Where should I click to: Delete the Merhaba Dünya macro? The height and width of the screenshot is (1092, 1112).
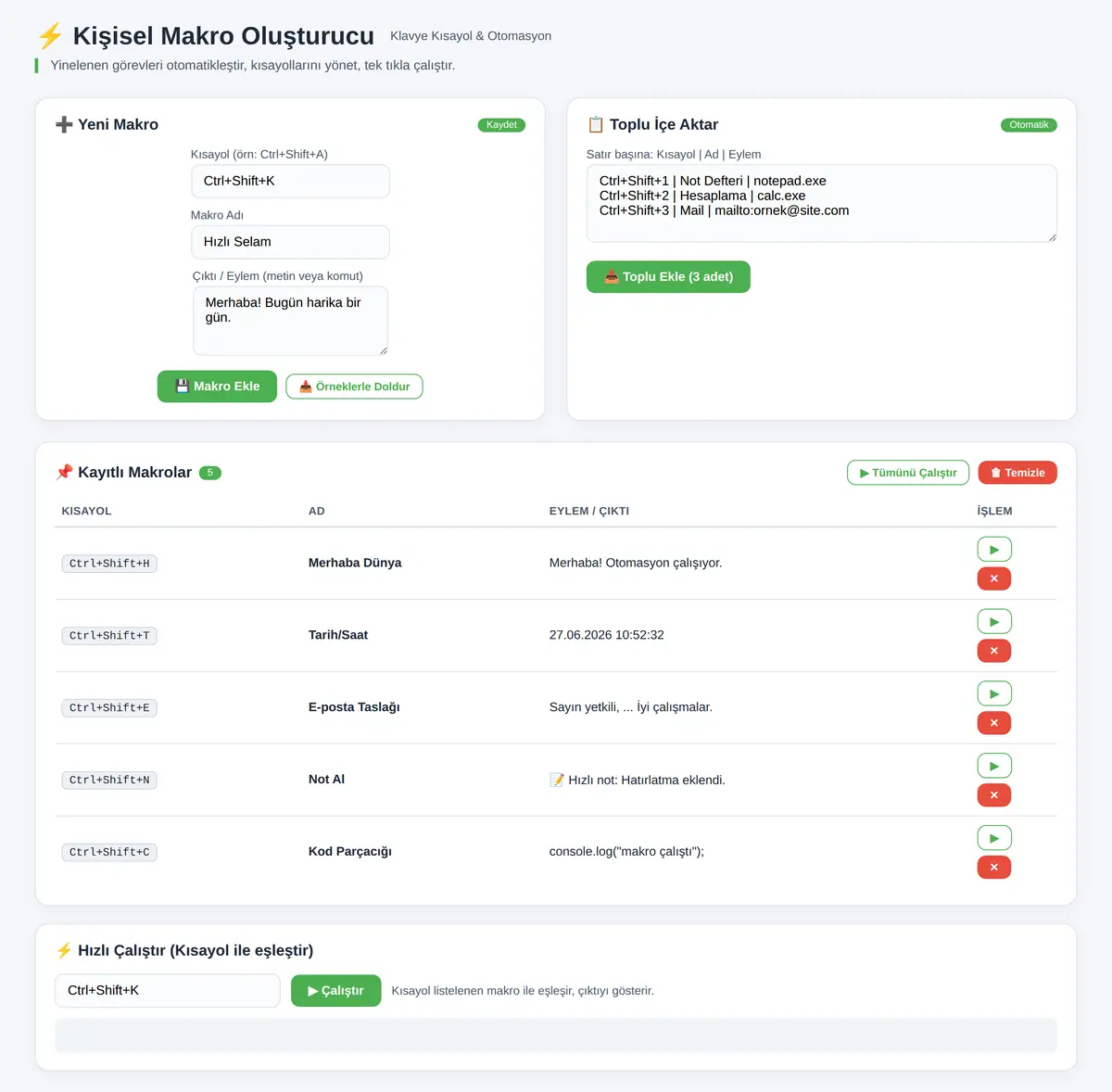[994, 579]
